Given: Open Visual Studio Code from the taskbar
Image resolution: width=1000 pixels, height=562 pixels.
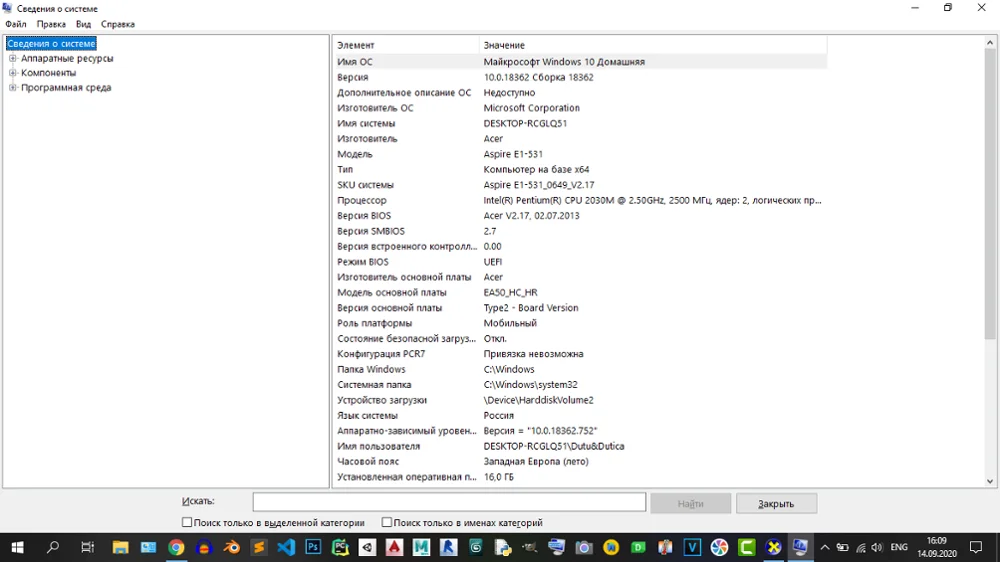Looking at the screenshot, I should (286, 547).
